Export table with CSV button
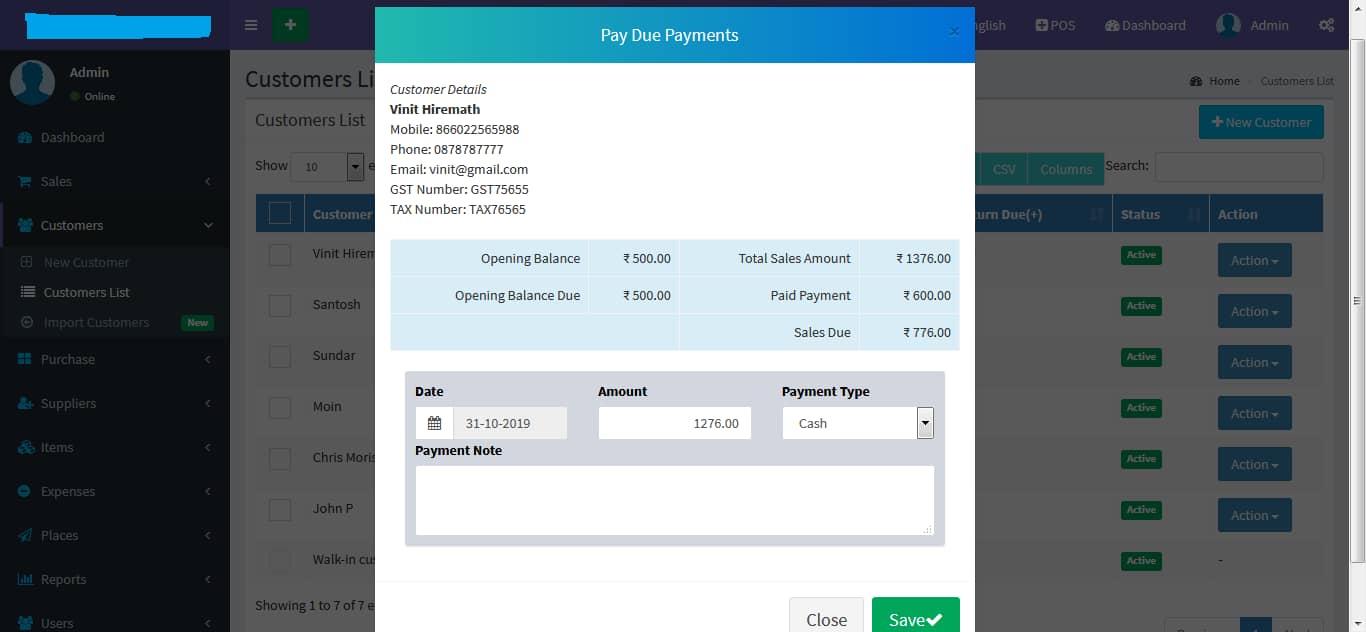This screenshot has height=632, width=1366. click(x=1004, y=168)
